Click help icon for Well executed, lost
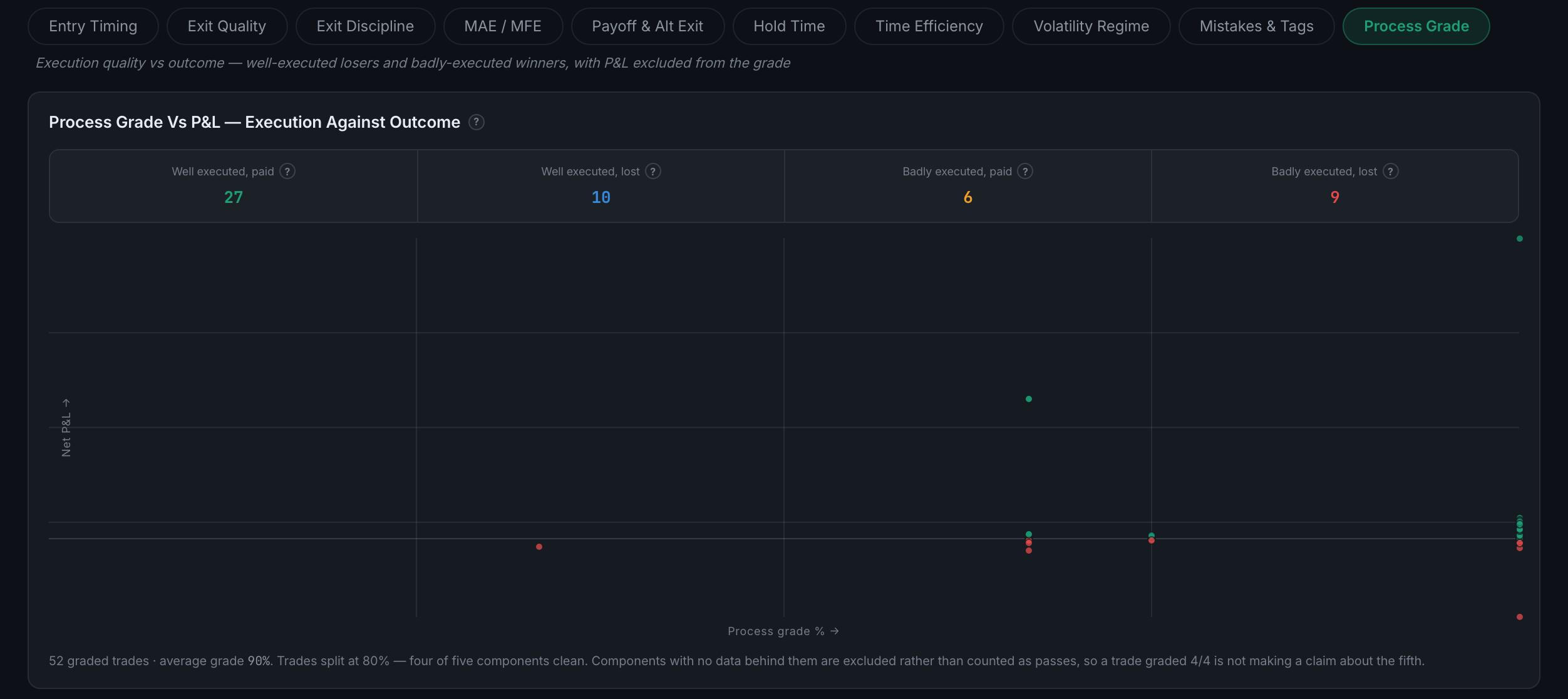Screen dimensions: 1568x699 click(653, 172)
